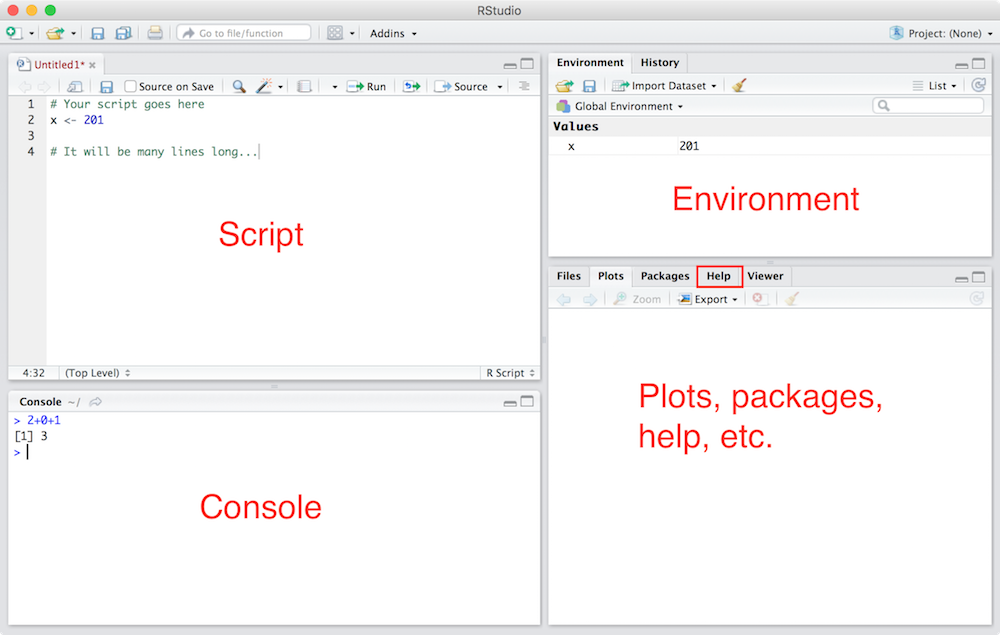1000x635 pixels.
Task: Open the List view mode dropdown
Action: point(936,86)
